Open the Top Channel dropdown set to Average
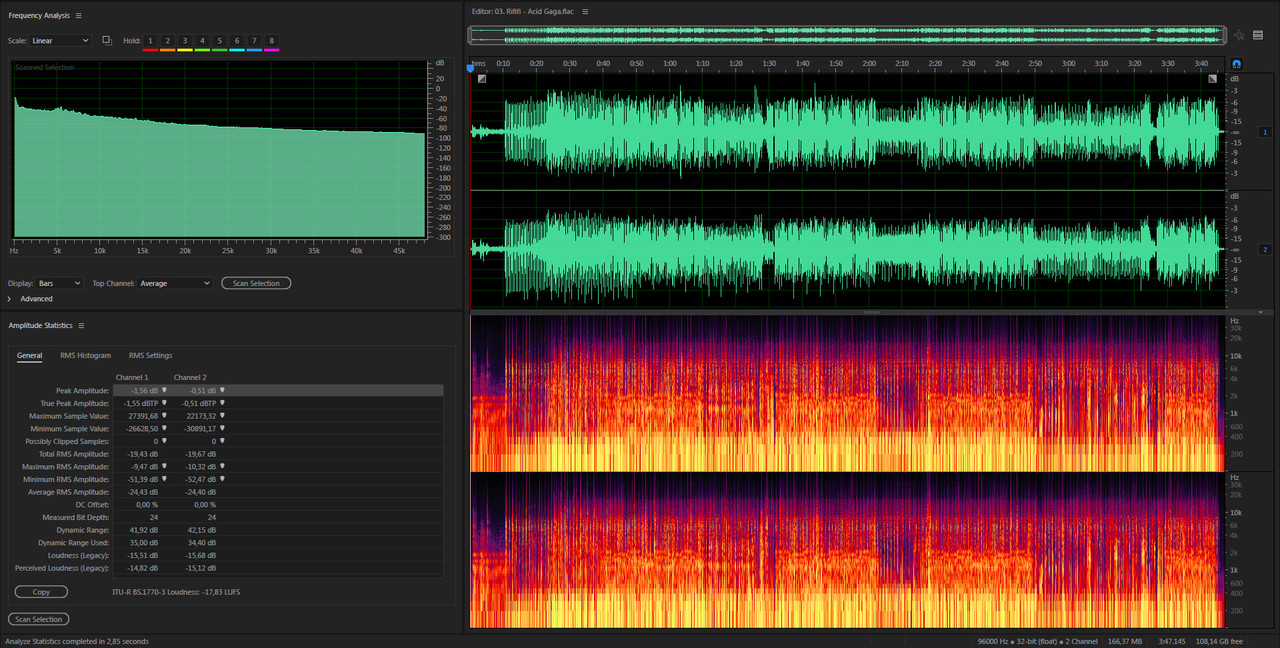This screenshot has height=648, width=1280. (x=175, y=283)
